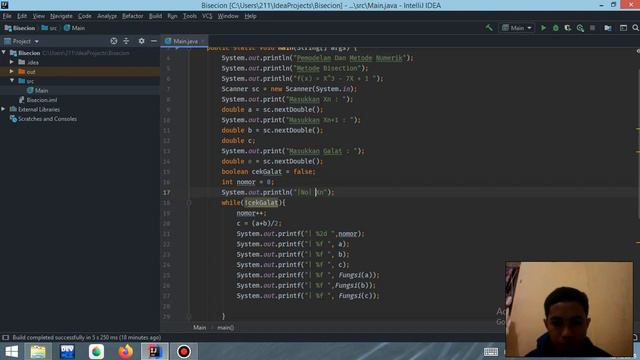The width and height of the screenshot is (640, 360).
Task: Collapse the Bisecion root folder
Action: click(x=4, y=53)
